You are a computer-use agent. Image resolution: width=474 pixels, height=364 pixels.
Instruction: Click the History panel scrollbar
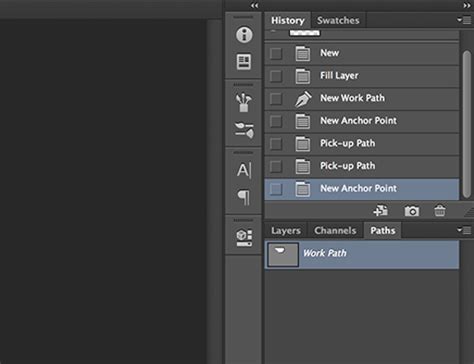point(467,124)
